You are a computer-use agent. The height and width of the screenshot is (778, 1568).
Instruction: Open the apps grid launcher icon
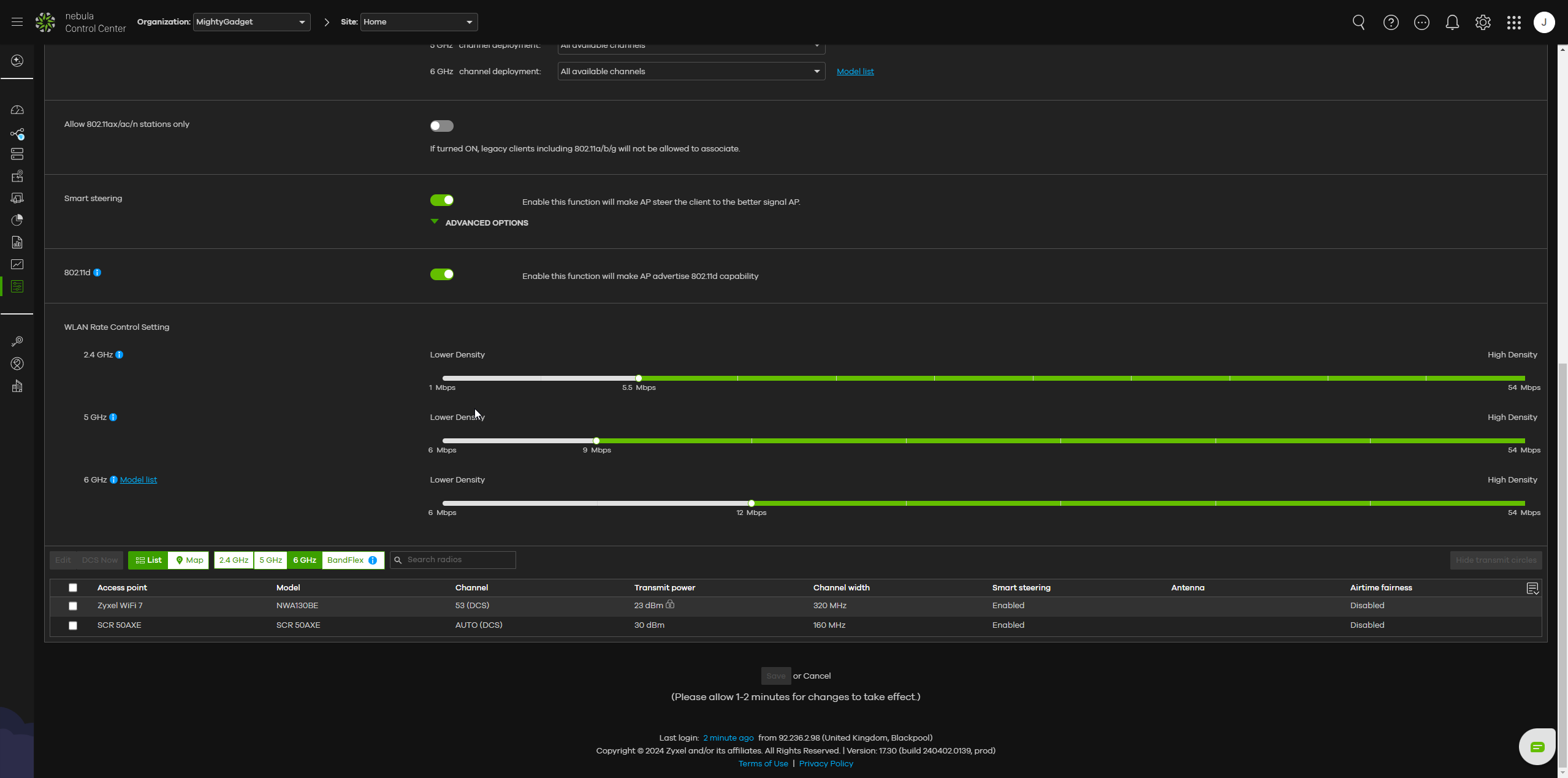point(1513,23)
